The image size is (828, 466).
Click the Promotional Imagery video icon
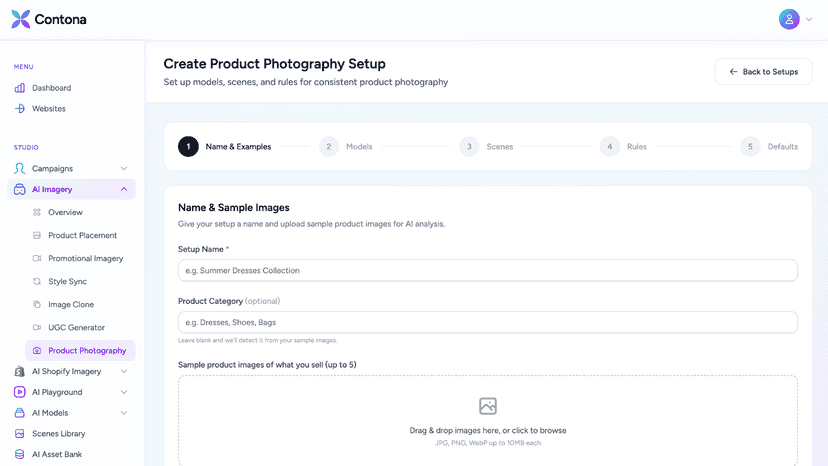point(37,258)
